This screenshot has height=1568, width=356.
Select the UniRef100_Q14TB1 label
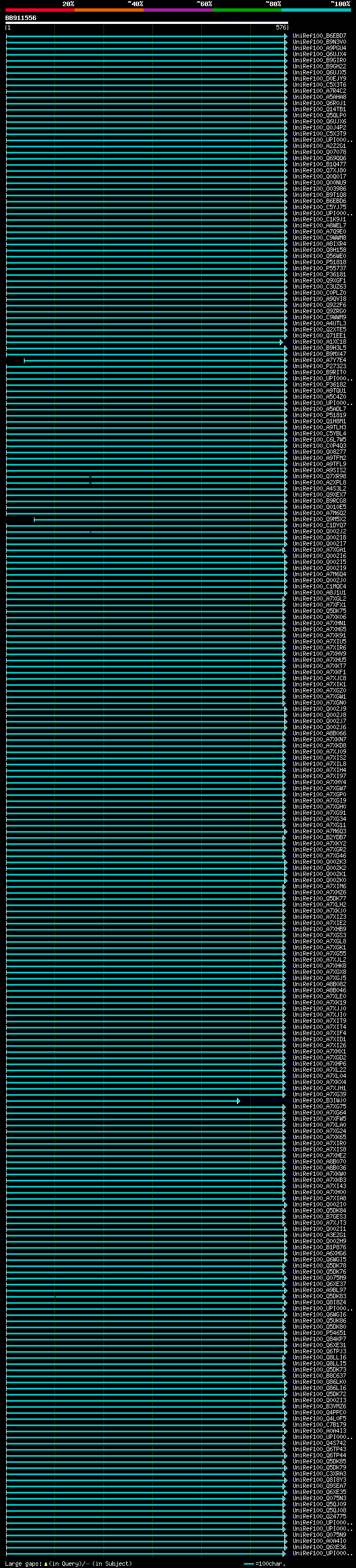319,110
